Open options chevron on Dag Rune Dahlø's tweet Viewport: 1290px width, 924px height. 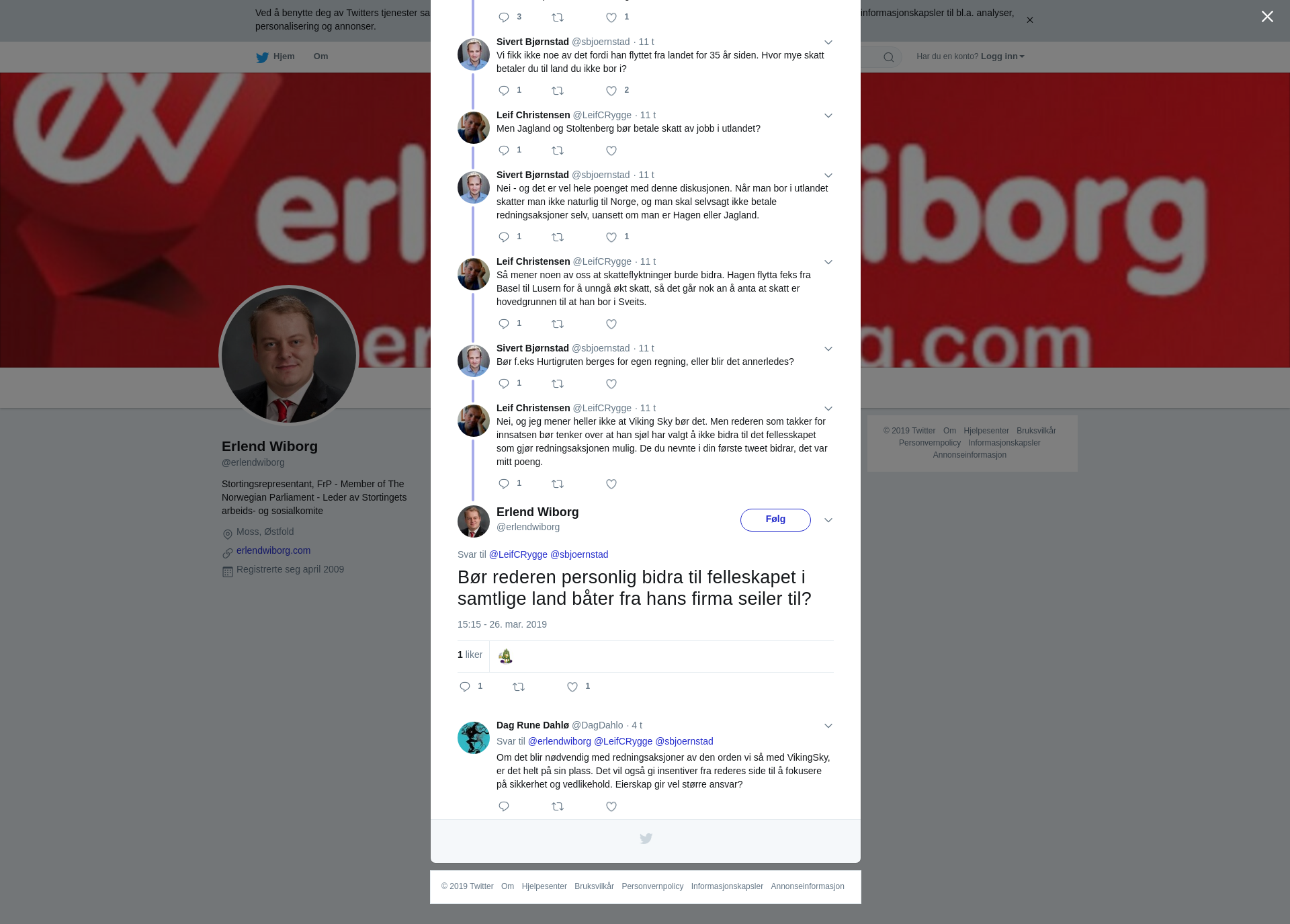coord(828,726)
